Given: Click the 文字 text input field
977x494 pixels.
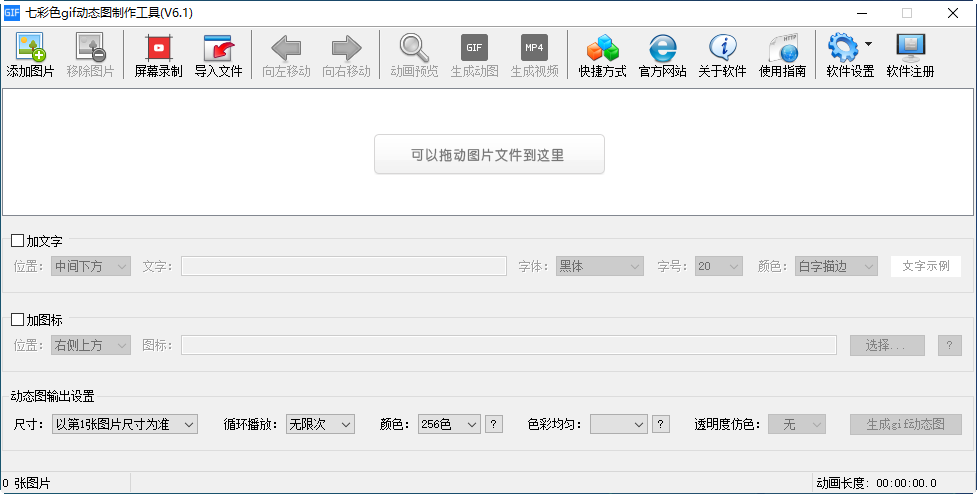Looking at the screenshot, I should 344,266.
